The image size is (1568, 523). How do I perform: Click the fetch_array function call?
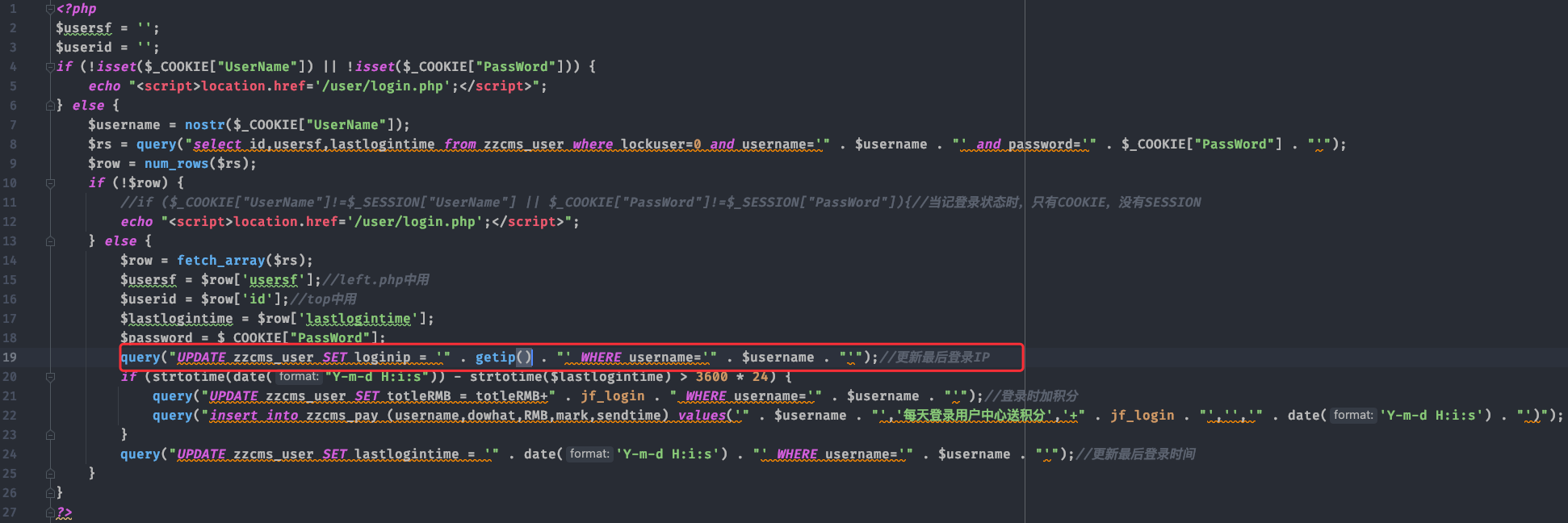[x=221, y=261]
